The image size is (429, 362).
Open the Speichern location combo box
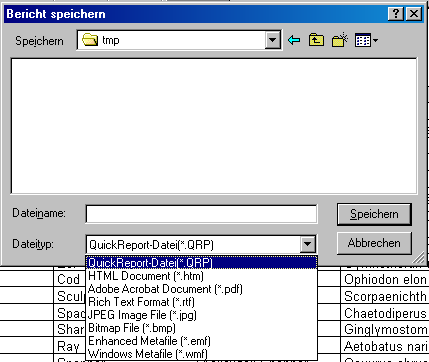tap(179, 40)
